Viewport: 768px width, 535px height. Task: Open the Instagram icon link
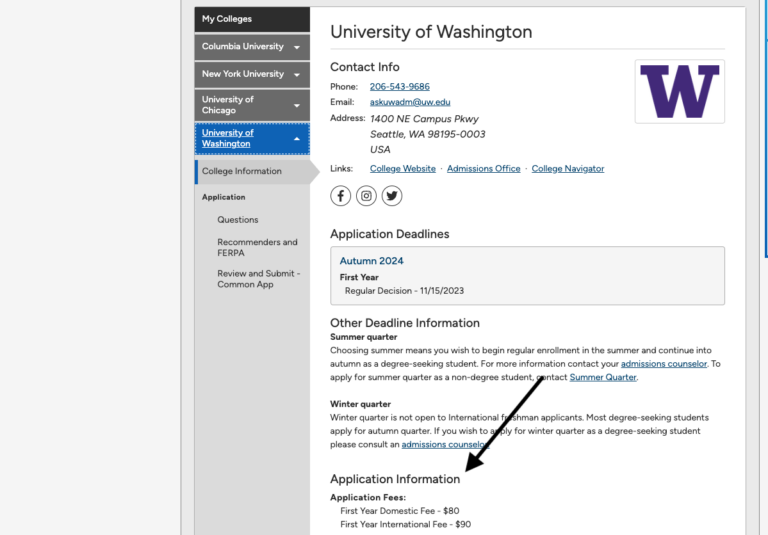366,196
